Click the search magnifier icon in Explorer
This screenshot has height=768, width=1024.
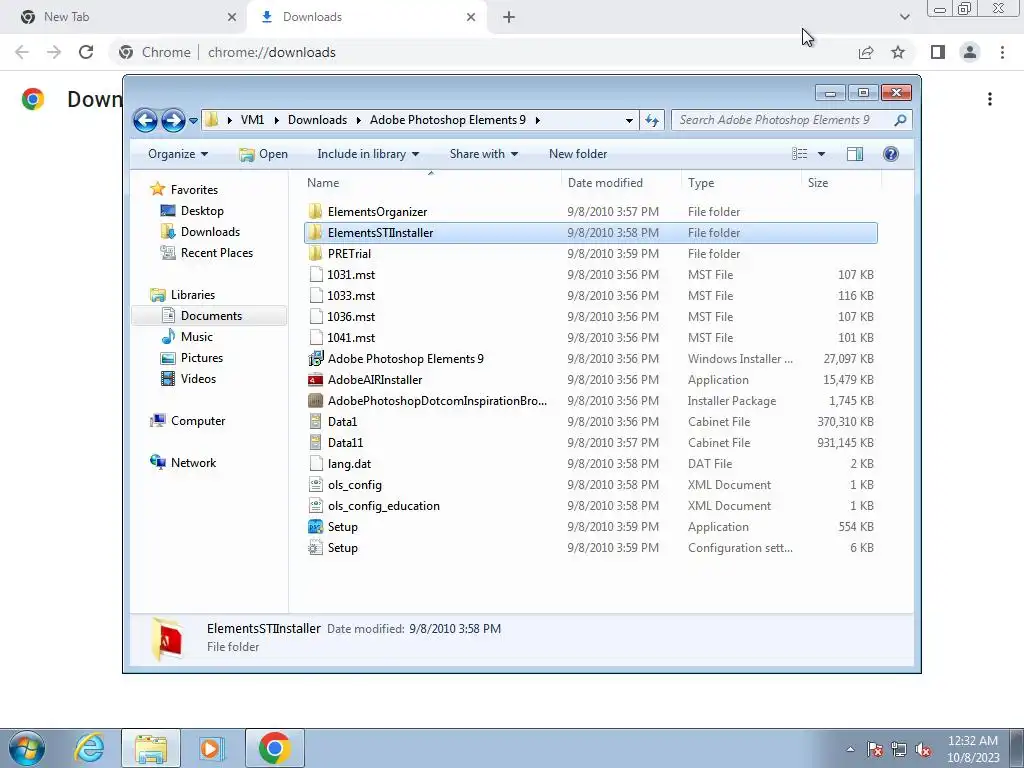coord(900,120)
